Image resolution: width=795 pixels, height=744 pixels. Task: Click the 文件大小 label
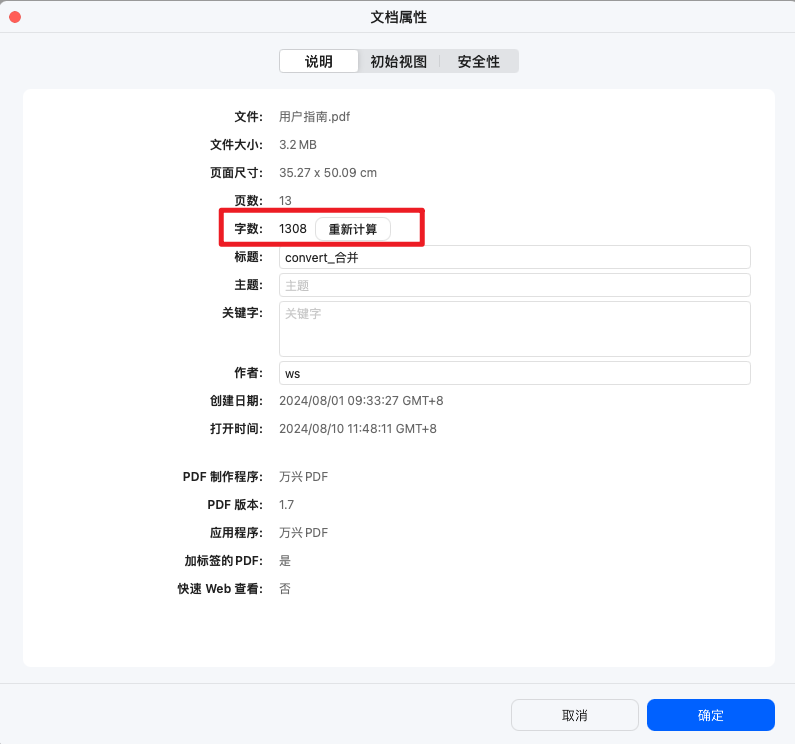click(236, 145)
